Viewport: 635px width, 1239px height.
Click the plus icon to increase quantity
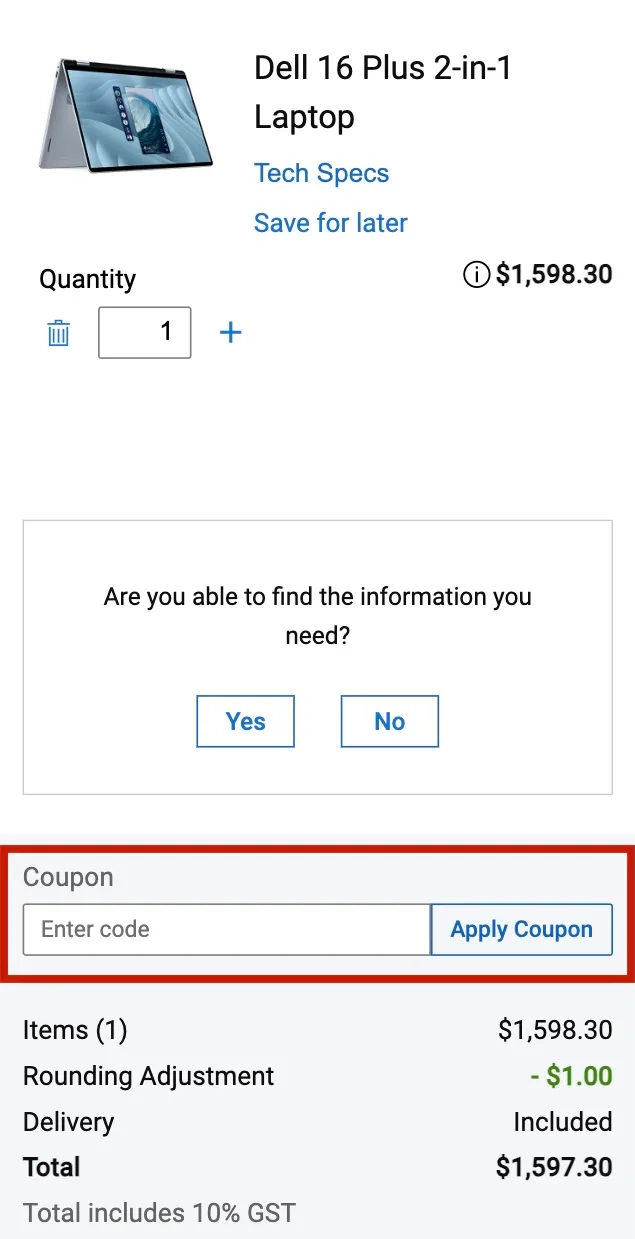click(x=230, y=332)
